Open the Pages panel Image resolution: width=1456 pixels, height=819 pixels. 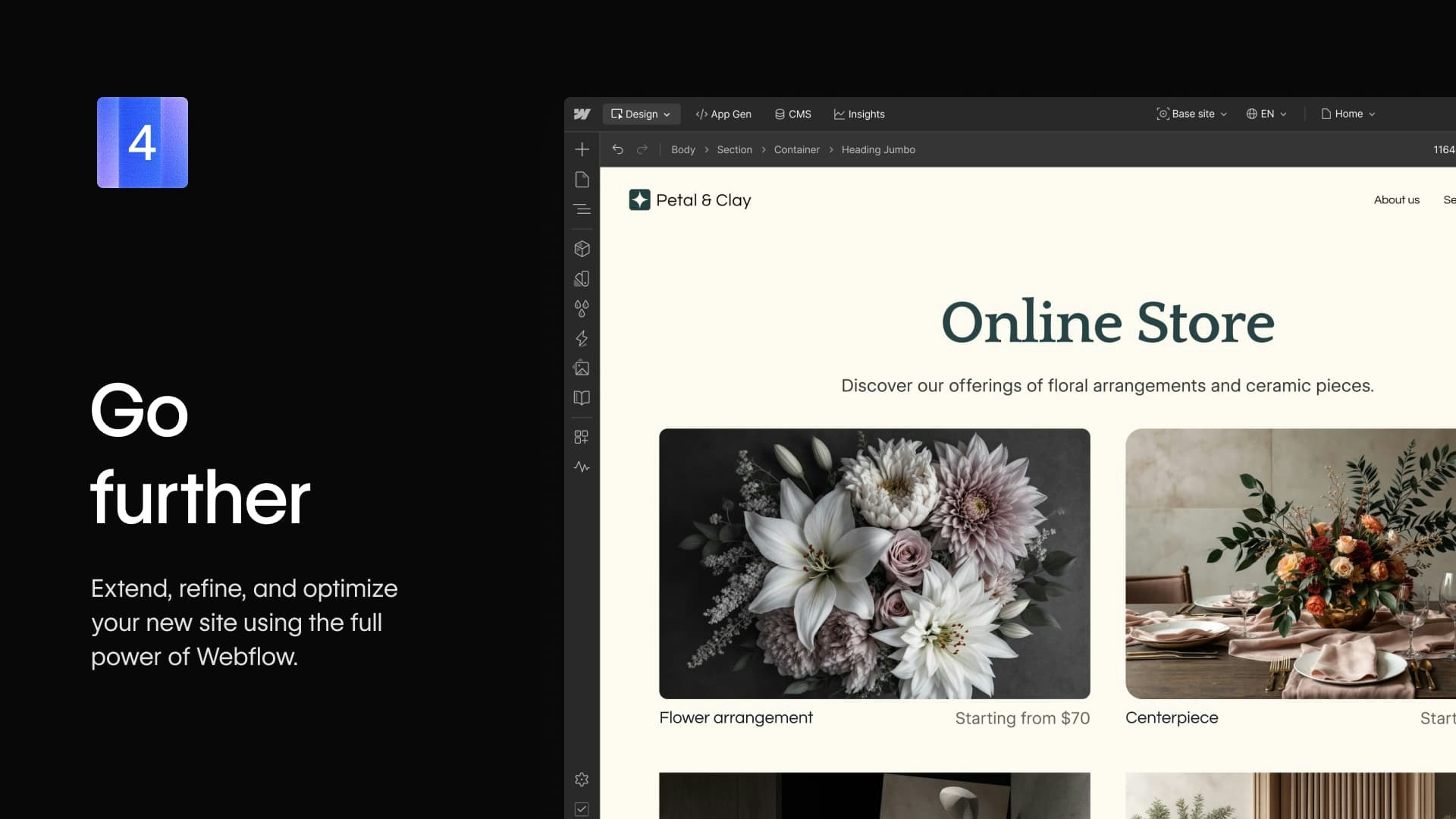click(x=582, y=179)
